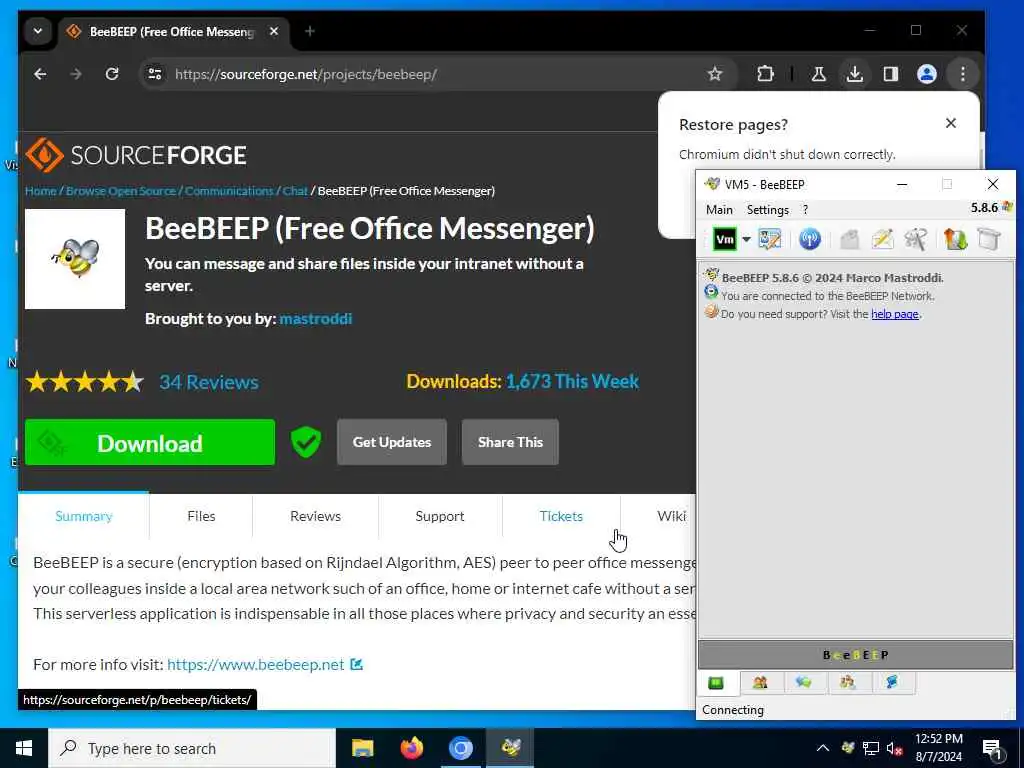Click the BeeBEEP gray banner bar
Screen dimensions: 1024x768
click(x=856, y=655)
